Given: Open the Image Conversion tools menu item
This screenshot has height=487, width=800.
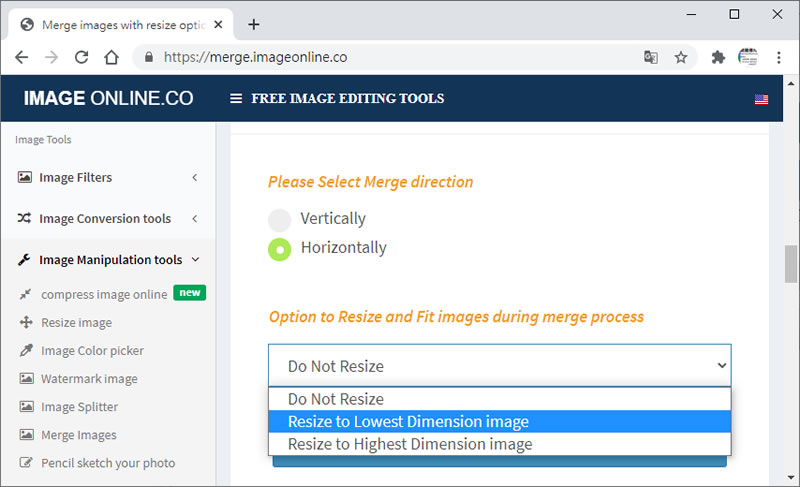Looking at the screenshot, I should pyautogui.click(x=108, y=218).
